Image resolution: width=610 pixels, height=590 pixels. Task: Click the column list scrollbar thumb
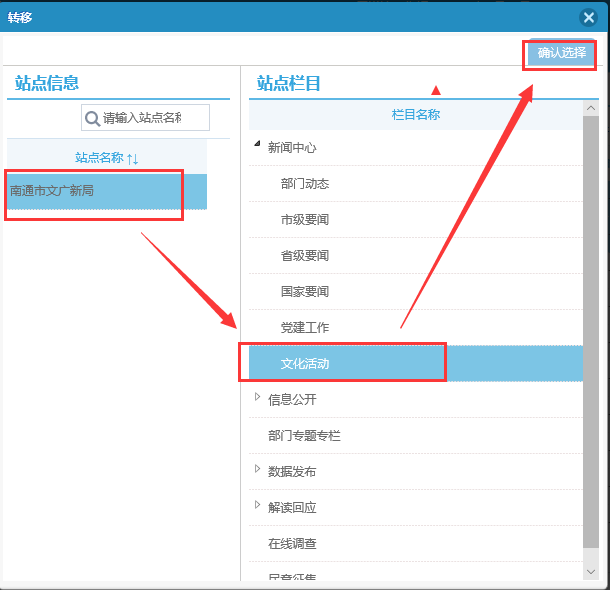point(591,332)
